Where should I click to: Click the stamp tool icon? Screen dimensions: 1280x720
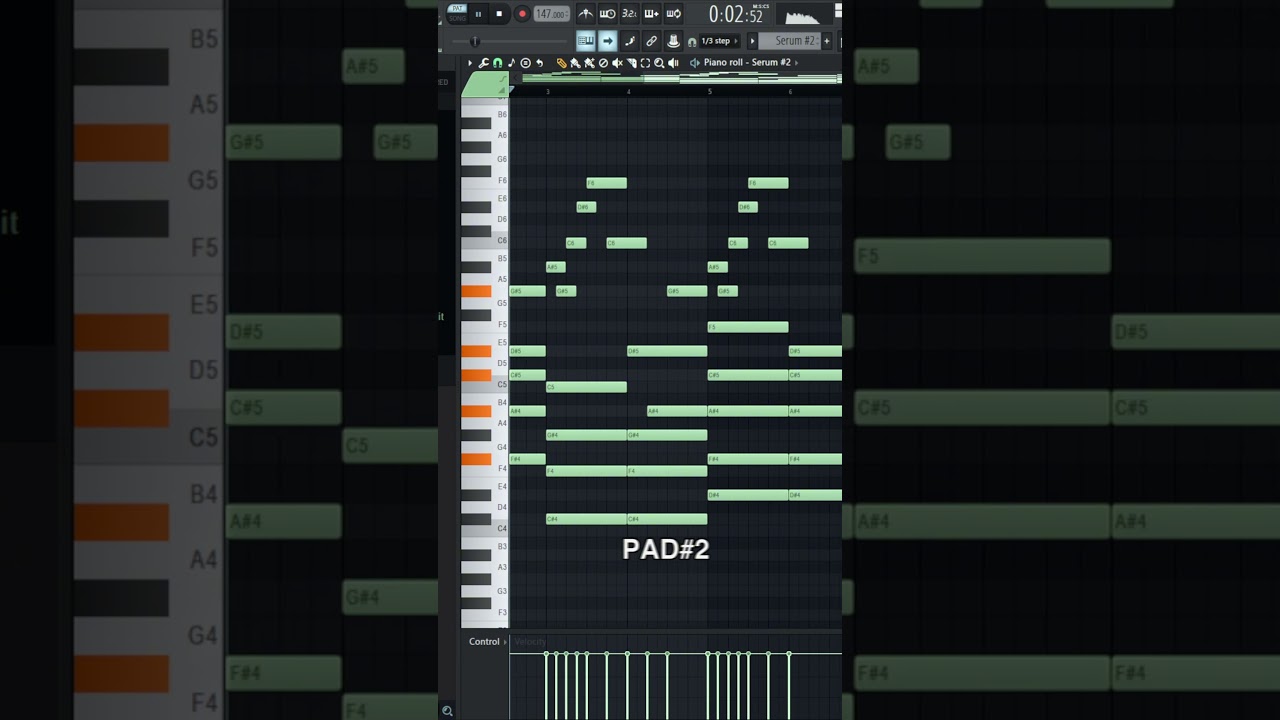click(674, 41)
